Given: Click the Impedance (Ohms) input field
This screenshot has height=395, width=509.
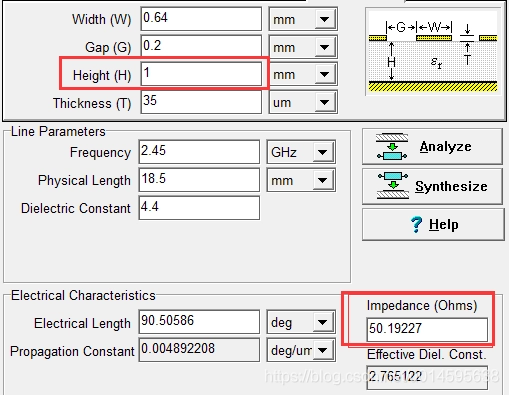Looking at the screenshot, I should (427, 330).
